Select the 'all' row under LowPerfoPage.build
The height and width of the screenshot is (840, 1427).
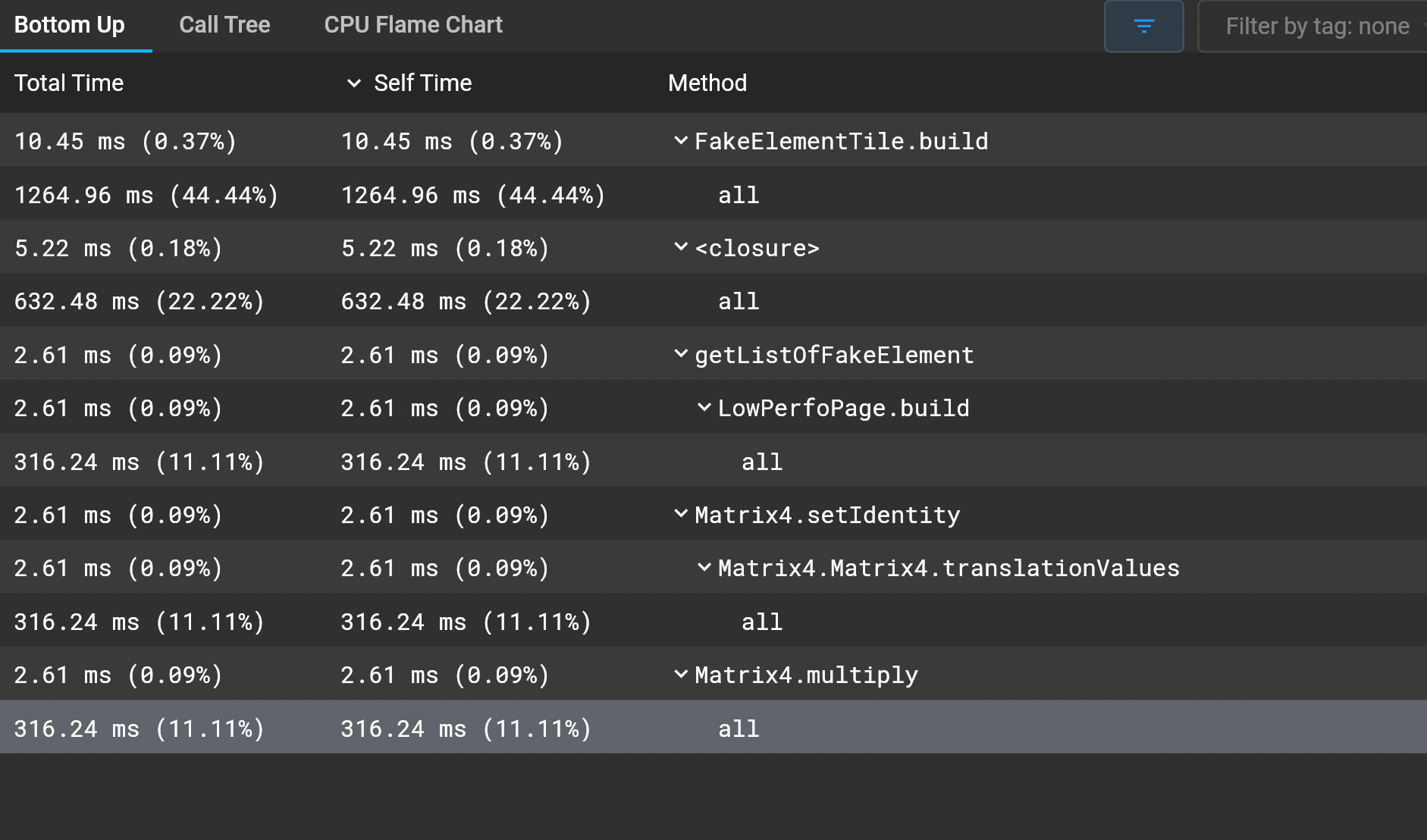click(761, 462)
